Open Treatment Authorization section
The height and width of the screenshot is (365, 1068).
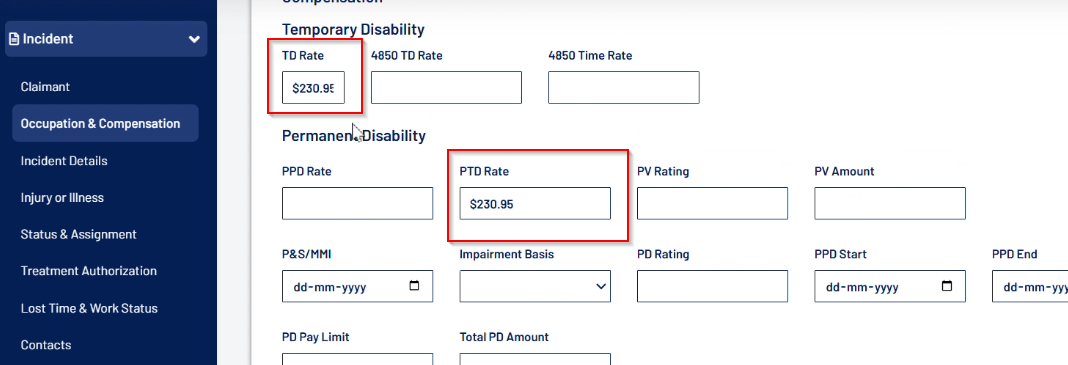89,271
